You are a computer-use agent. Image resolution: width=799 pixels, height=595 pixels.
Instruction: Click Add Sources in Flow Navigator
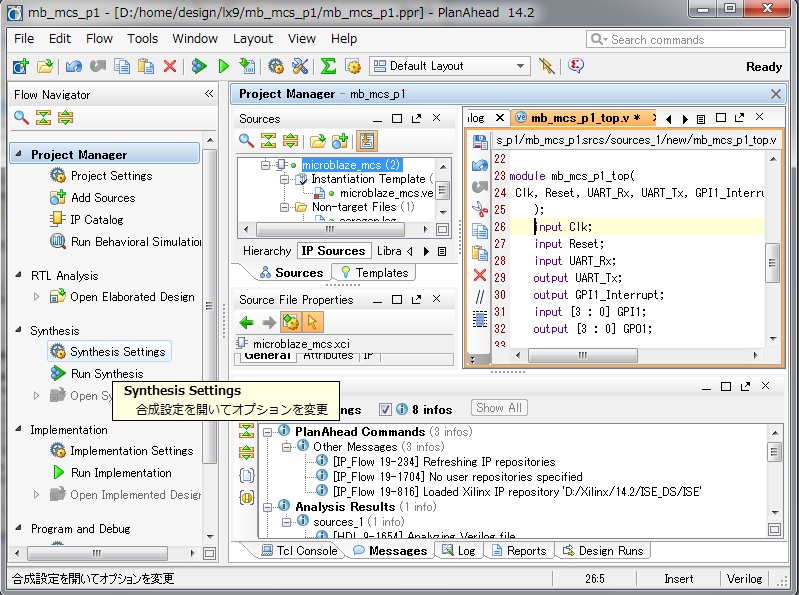[x=93, y=198]
